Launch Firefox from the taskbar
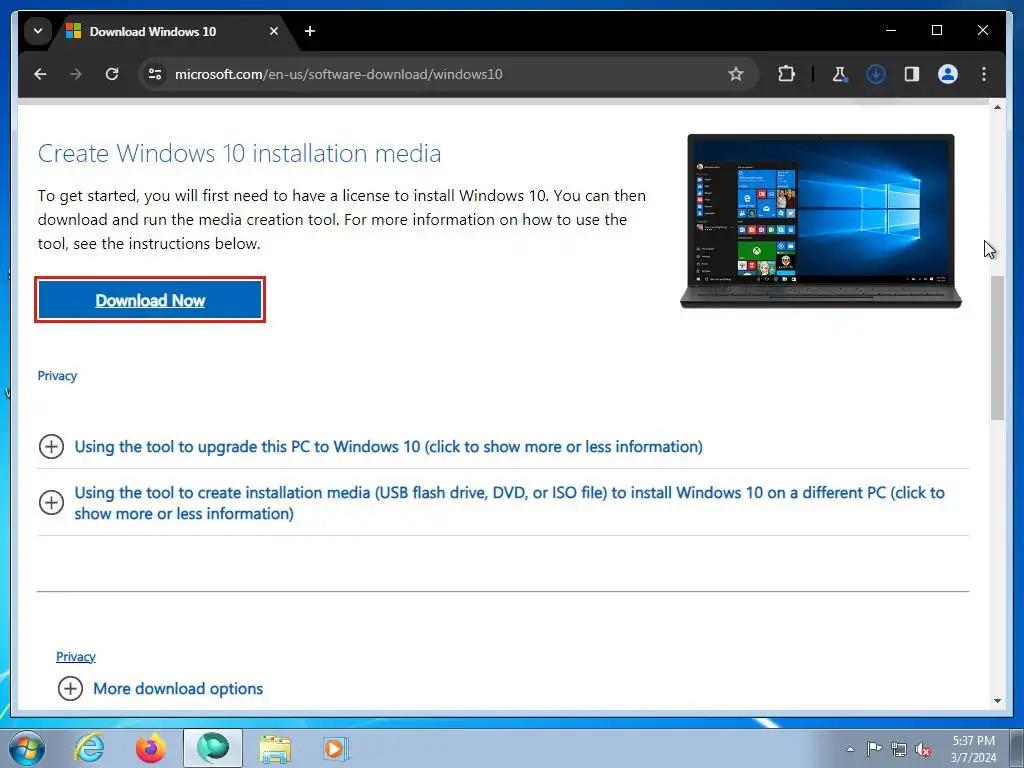 [x=151, y=748]
